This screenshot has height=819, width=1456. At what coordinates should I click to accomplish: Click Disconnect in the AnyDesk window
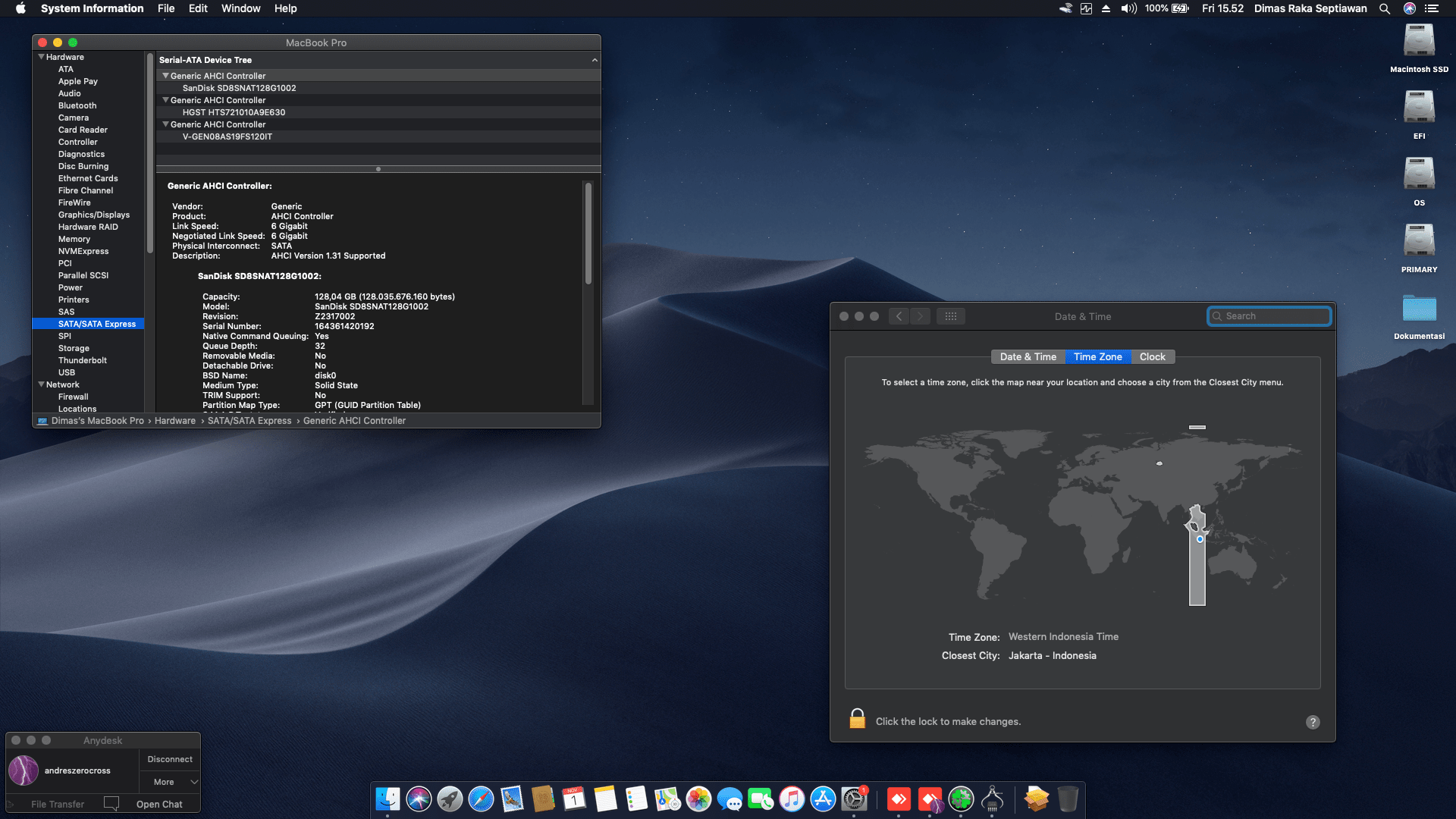point(169,758)
